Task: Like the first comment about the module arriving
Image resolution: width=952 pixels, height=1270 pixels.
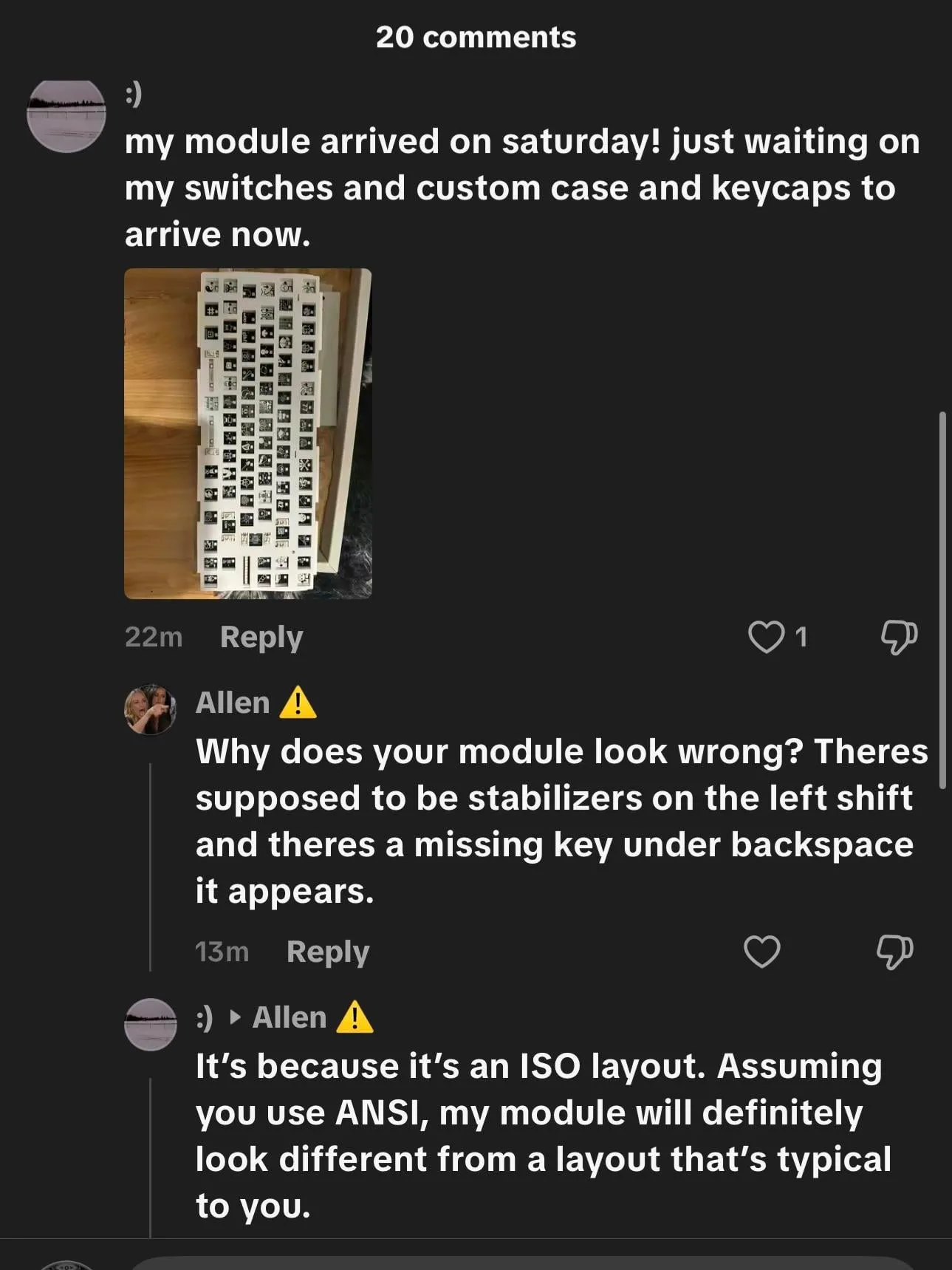Action: [766, 637]
